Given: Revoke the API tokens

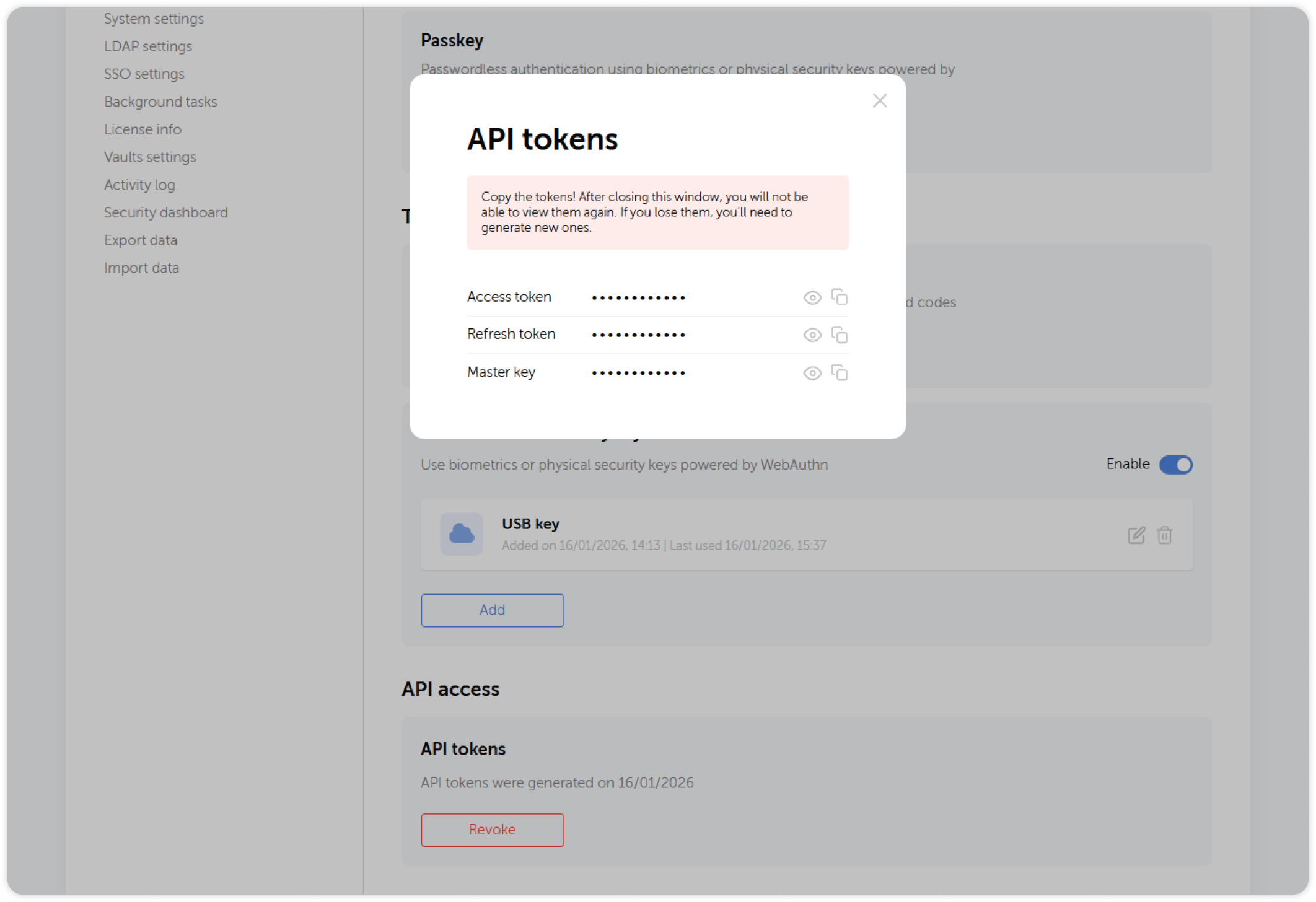Looking at the screenshot, I should tap(492, 830).
